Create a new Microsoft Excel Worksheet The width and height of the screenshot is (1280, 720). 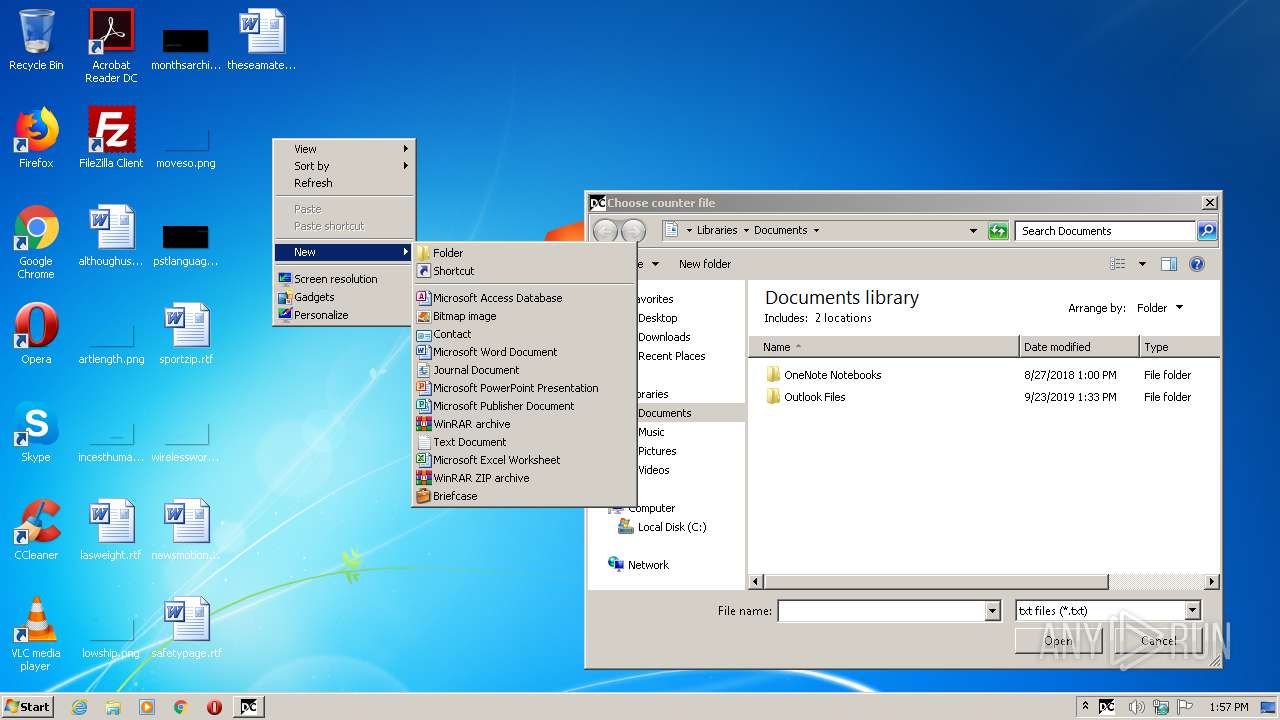click(525, 460)
